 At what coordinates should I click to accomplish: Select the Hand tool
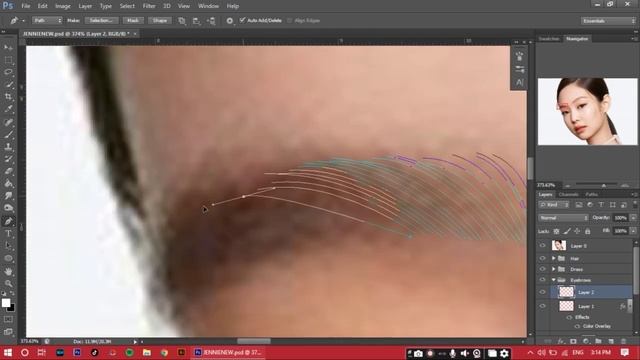[8, 271]
